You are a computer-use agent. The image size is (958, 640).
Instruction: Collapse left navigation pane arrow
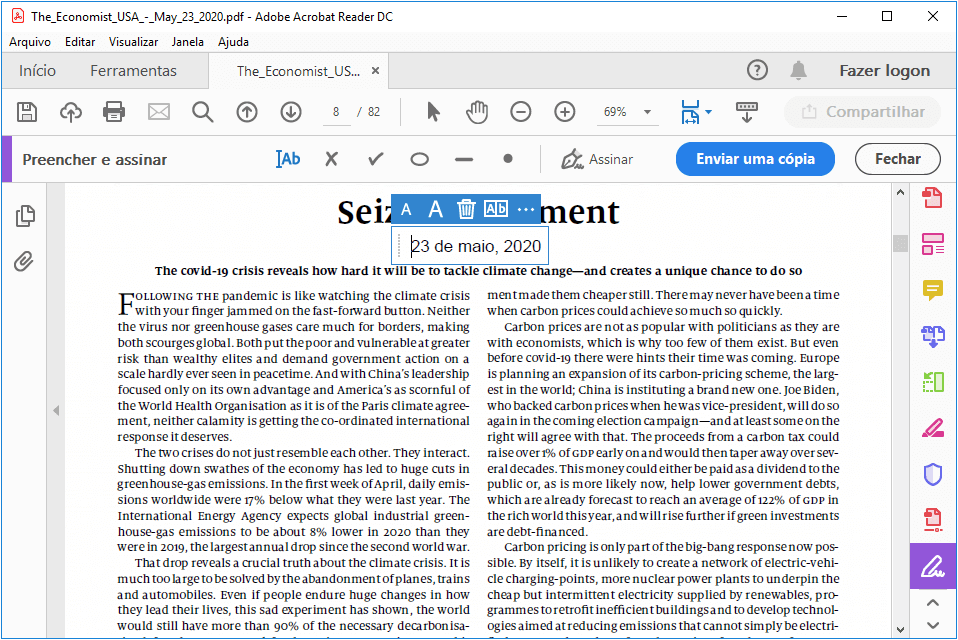(x=56, y=410)
